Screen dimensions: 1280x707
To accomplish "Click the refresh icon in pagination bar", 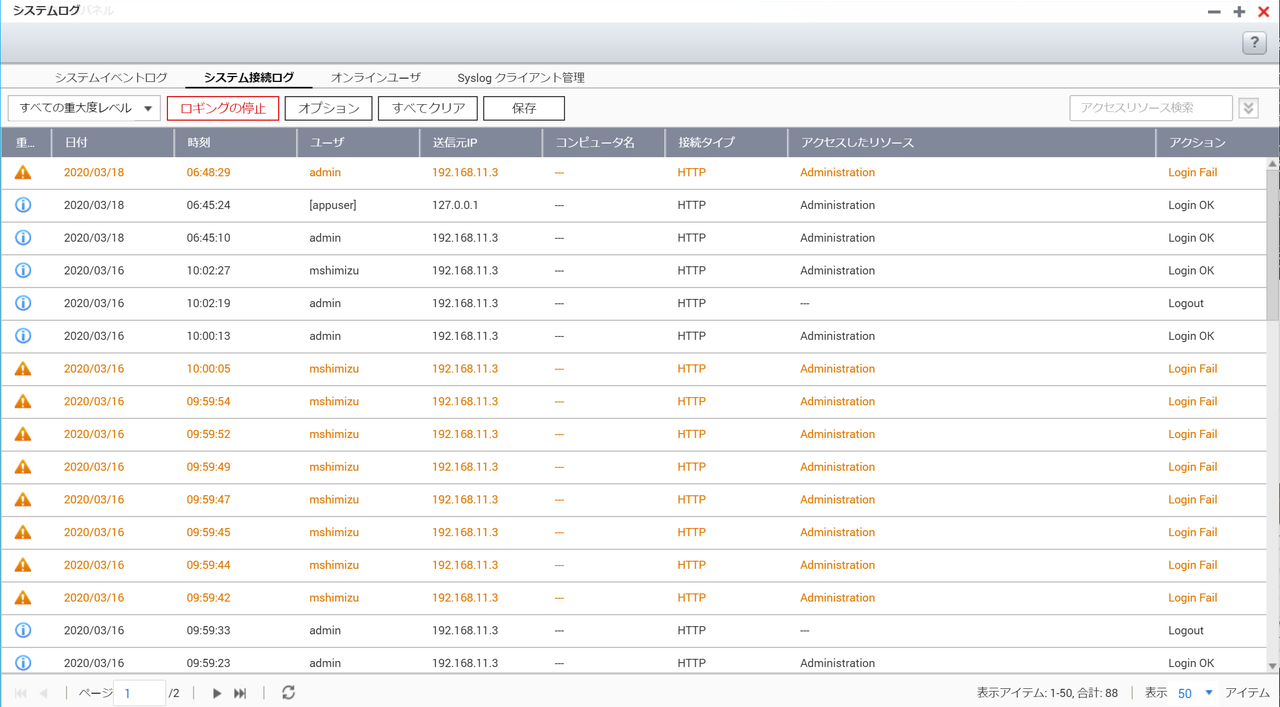I will click(x=288, y=693).
